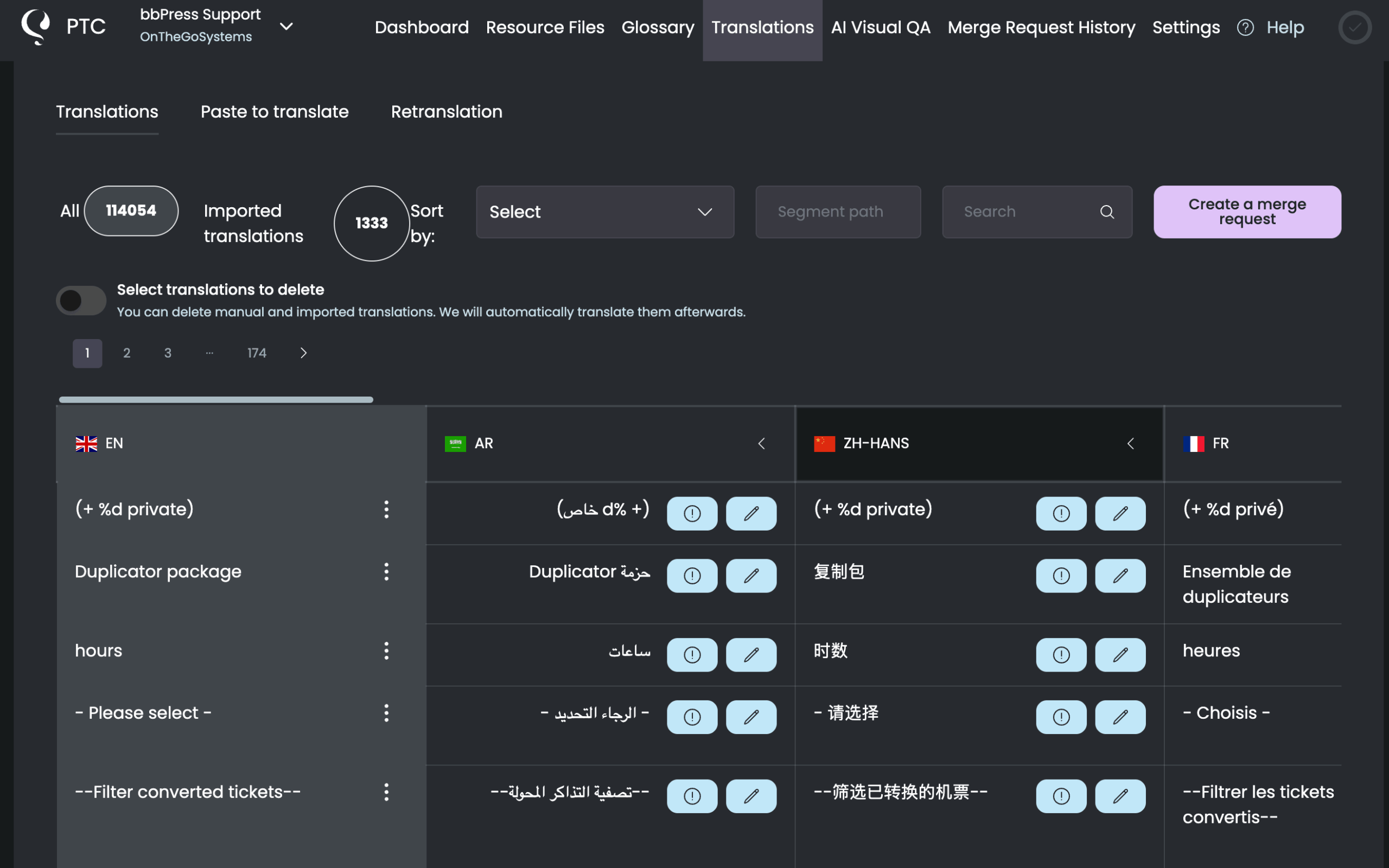This screenshot has height=868, width=1389.
Task: Edit Chinese translation of '(+ %d private)'
Action: click(1120, 513)
